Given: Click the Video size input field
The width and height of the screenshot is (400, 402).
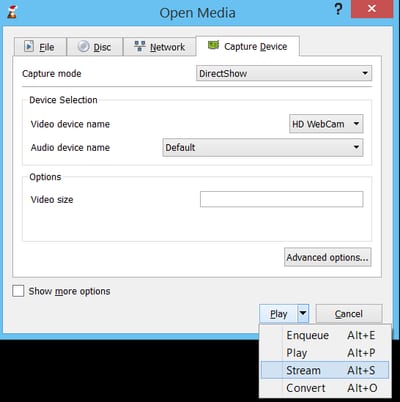Looking at the screenshot, I should point(282,199).
